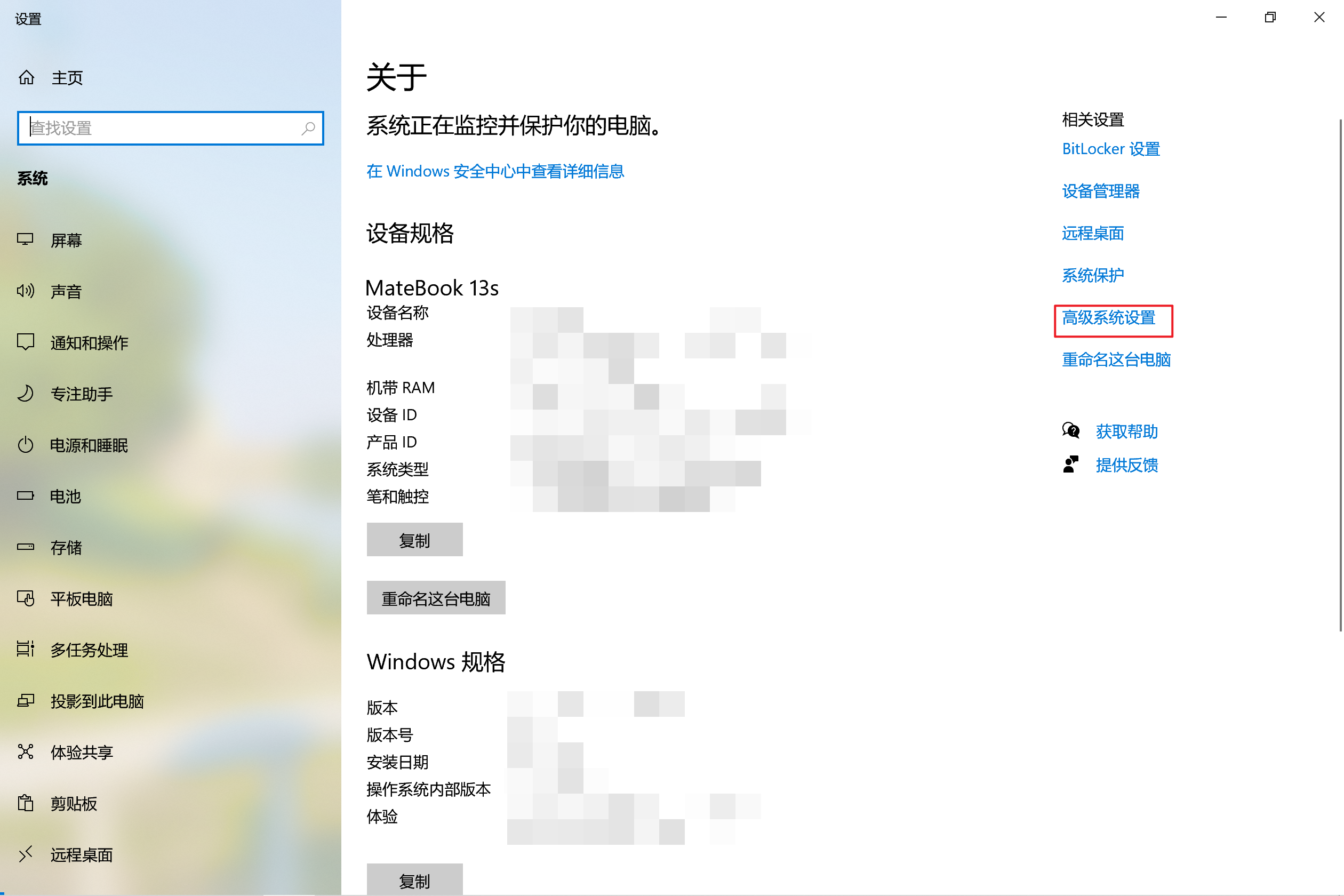The image size is (1344, 896).
Task: Copy the device specifications with 复制
Action: click(x=414, y=539)
